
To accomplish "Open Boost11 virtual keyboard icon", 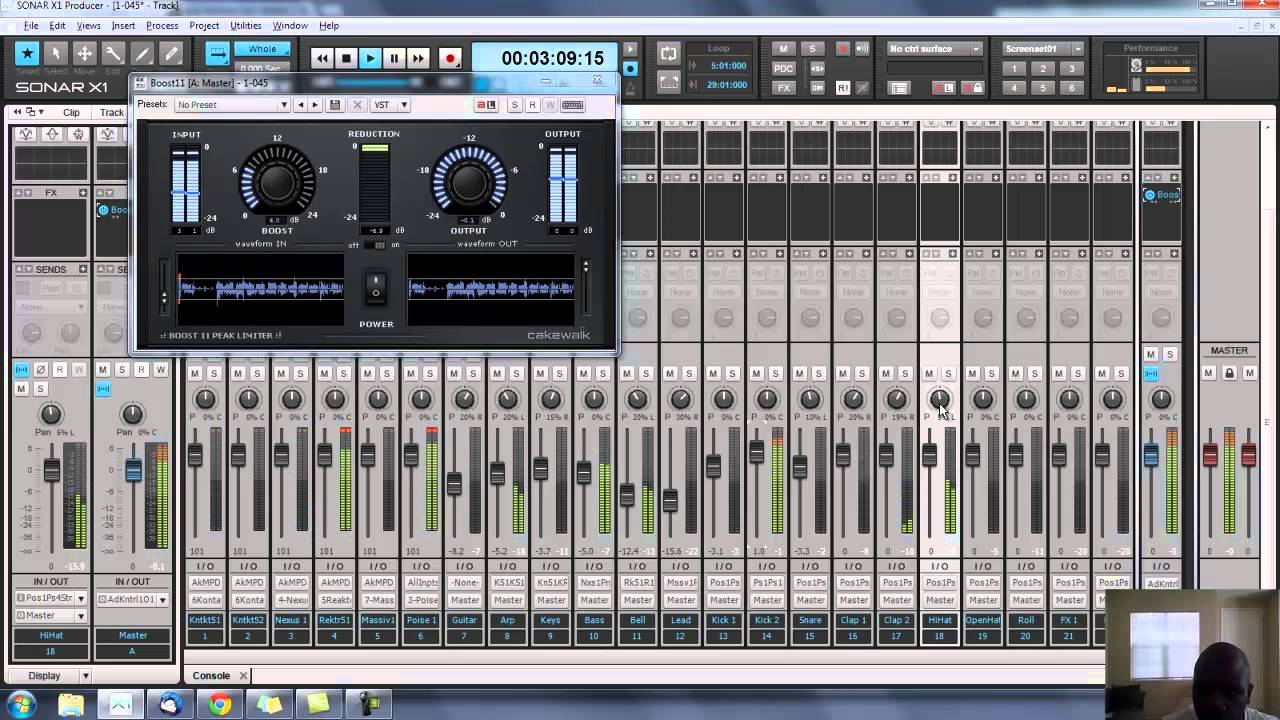I will pos(573,105).
